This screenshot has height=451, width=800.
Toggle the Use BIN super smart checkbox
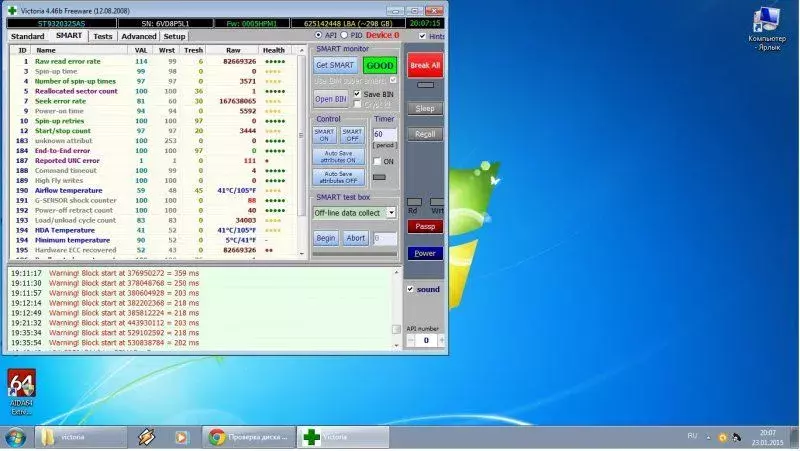(x=393, y=81)
